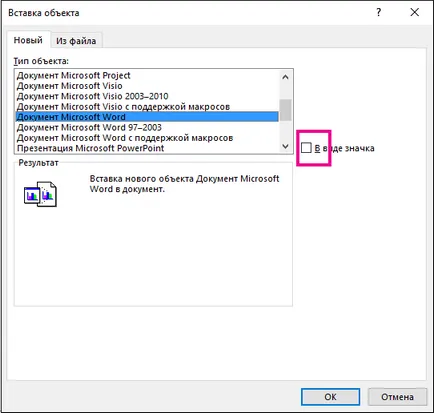Screen dimensions: 434x413
Task: Enable the В виде значка checkbox
Action: point(306,148)
